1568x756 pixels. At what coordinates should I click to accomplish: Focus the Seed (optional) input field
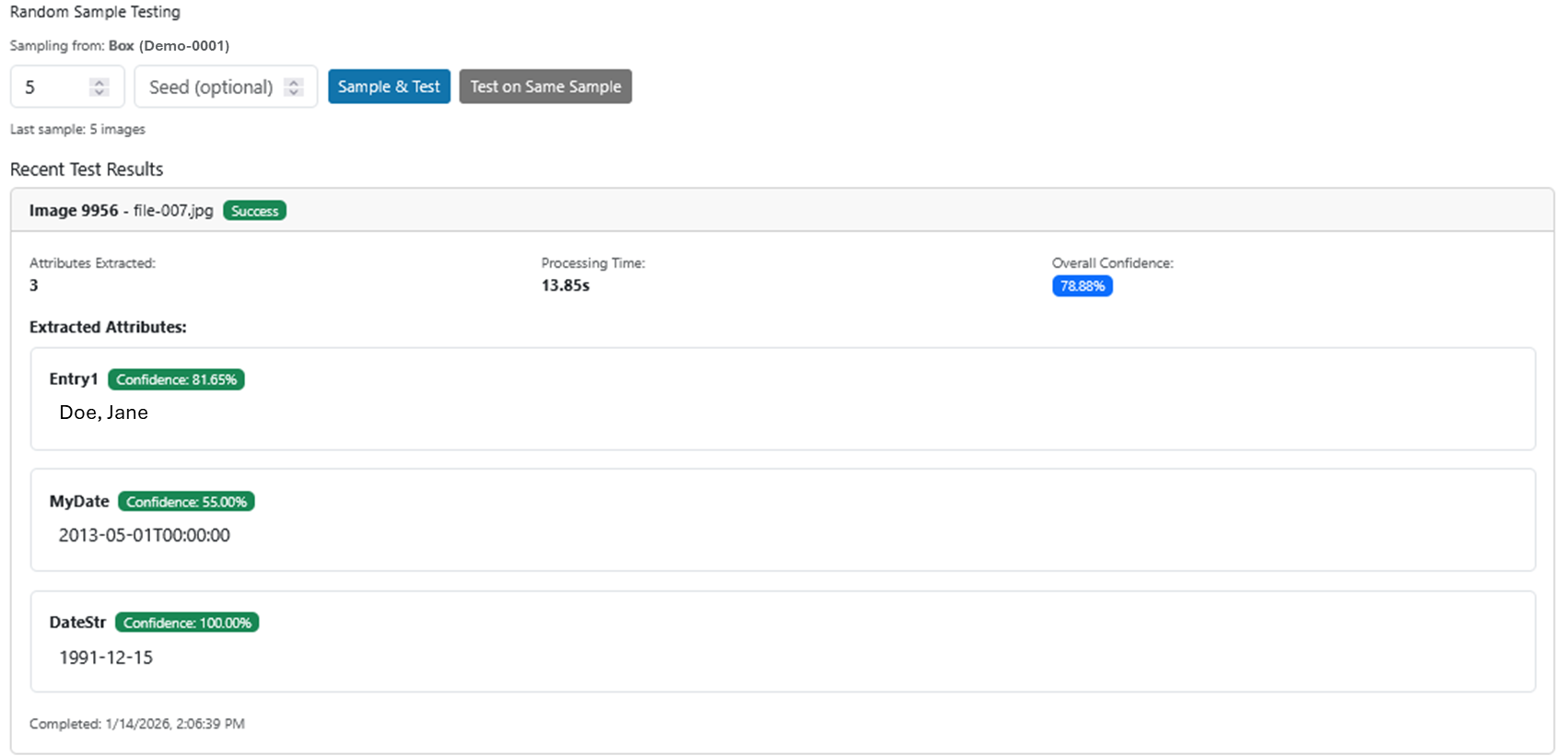[x=211, y=87]
